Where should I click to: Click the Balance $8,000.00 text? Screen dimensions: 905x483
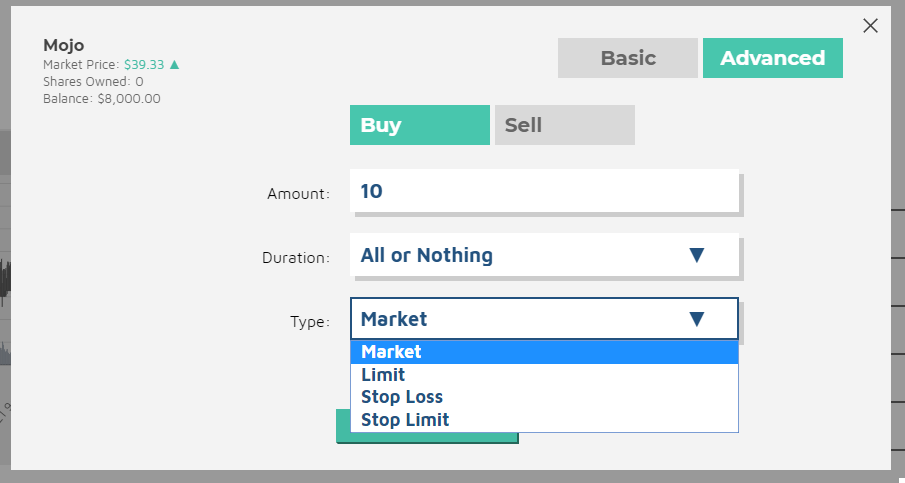[101, 99]
